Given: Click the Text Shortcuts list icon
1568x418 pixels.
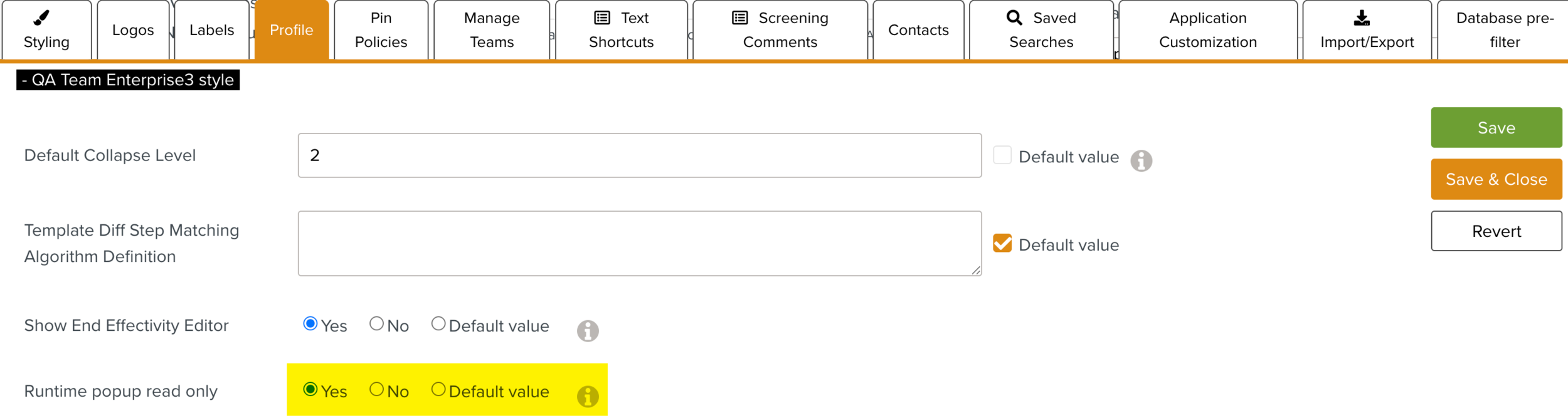Looking at the screenshot, I should pyautogui.click(x=602, y=18).
